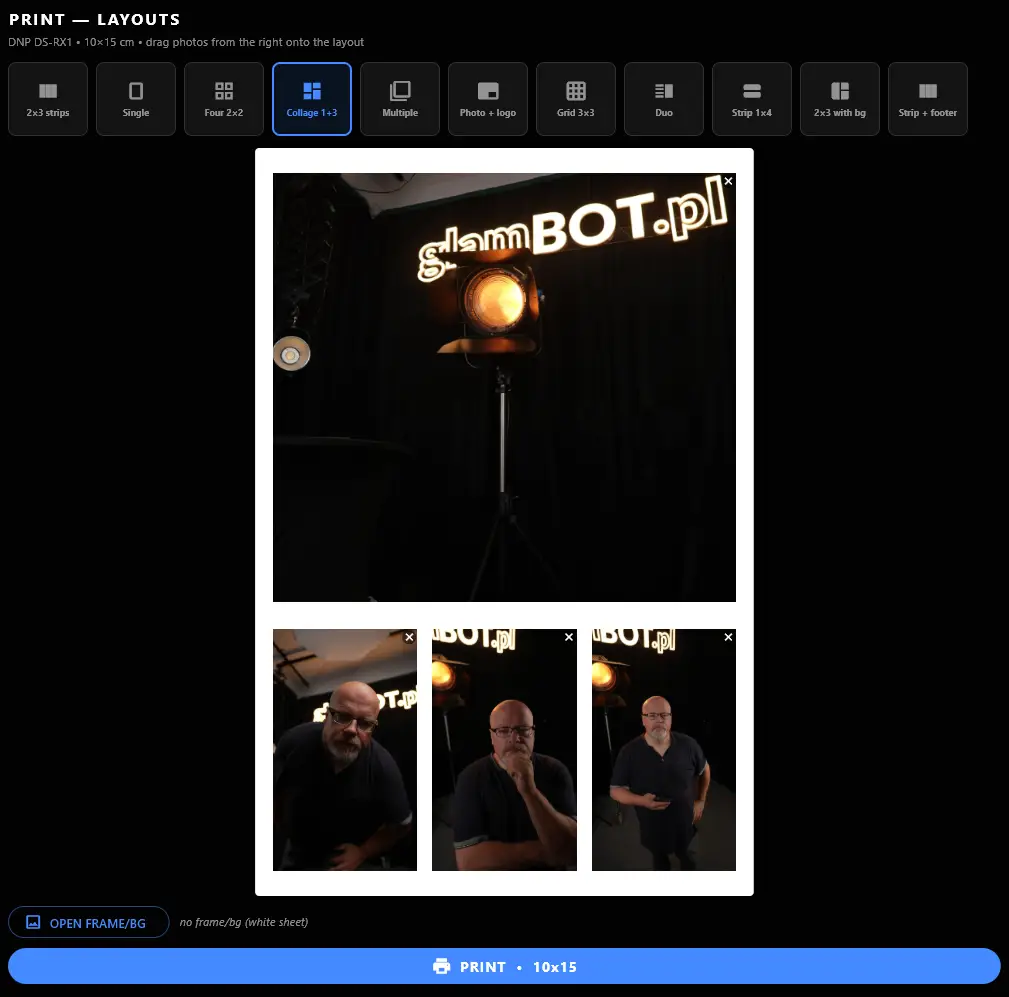Remove the large glamBOT spotlight photo
Viewport: 1009px width, 997px height.
728,181
